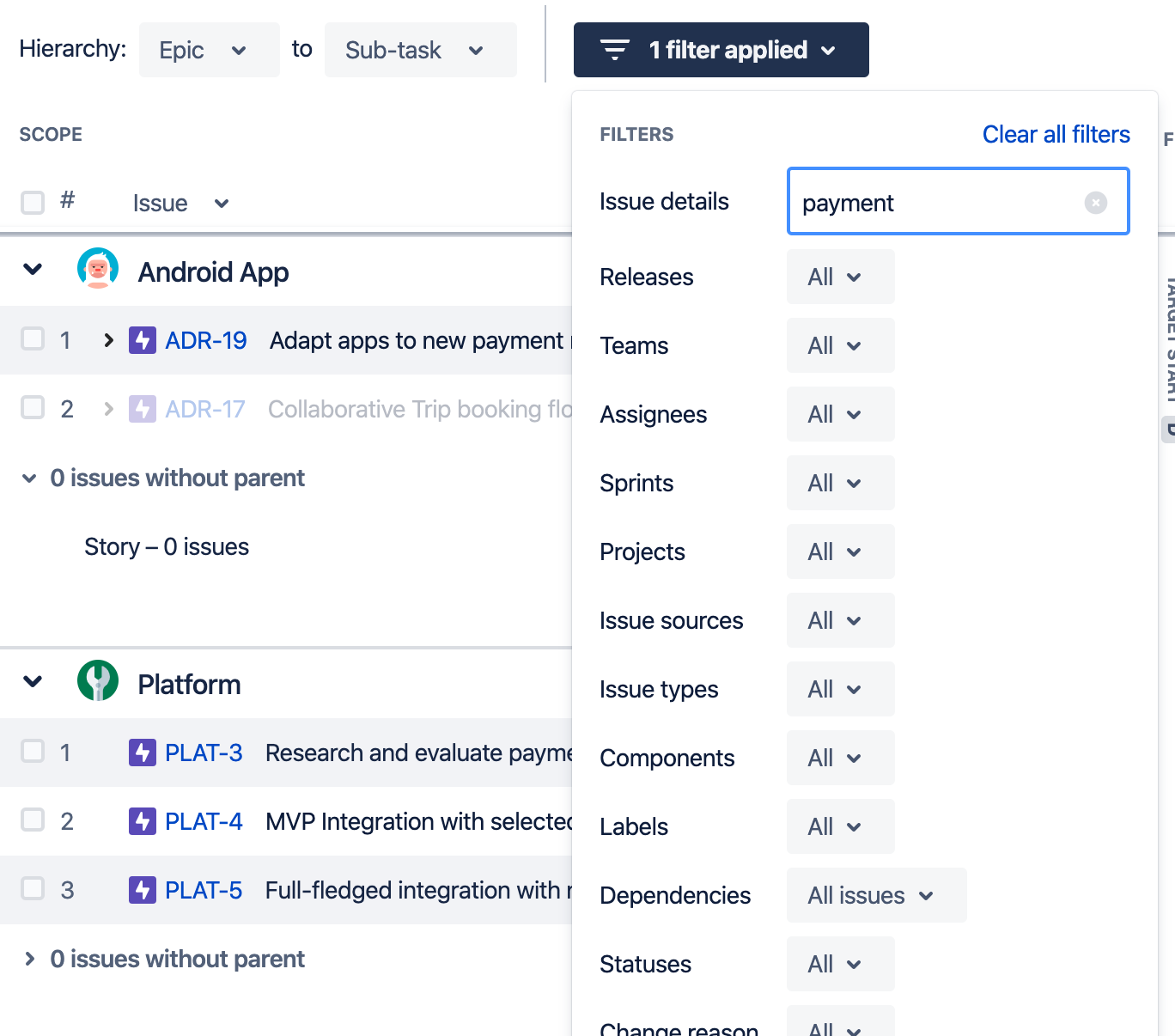Viewport: 1175px width, 1036px height.
Task: Click the epic icon next to PLAT-5
Action: (x=143, y=890)
